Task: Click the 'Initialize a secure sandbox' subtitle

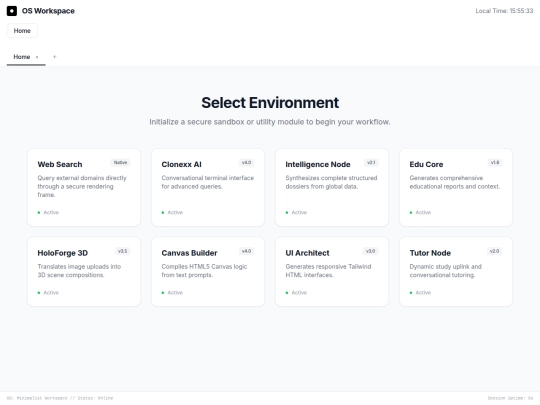Action: click(x=270, y=122)
